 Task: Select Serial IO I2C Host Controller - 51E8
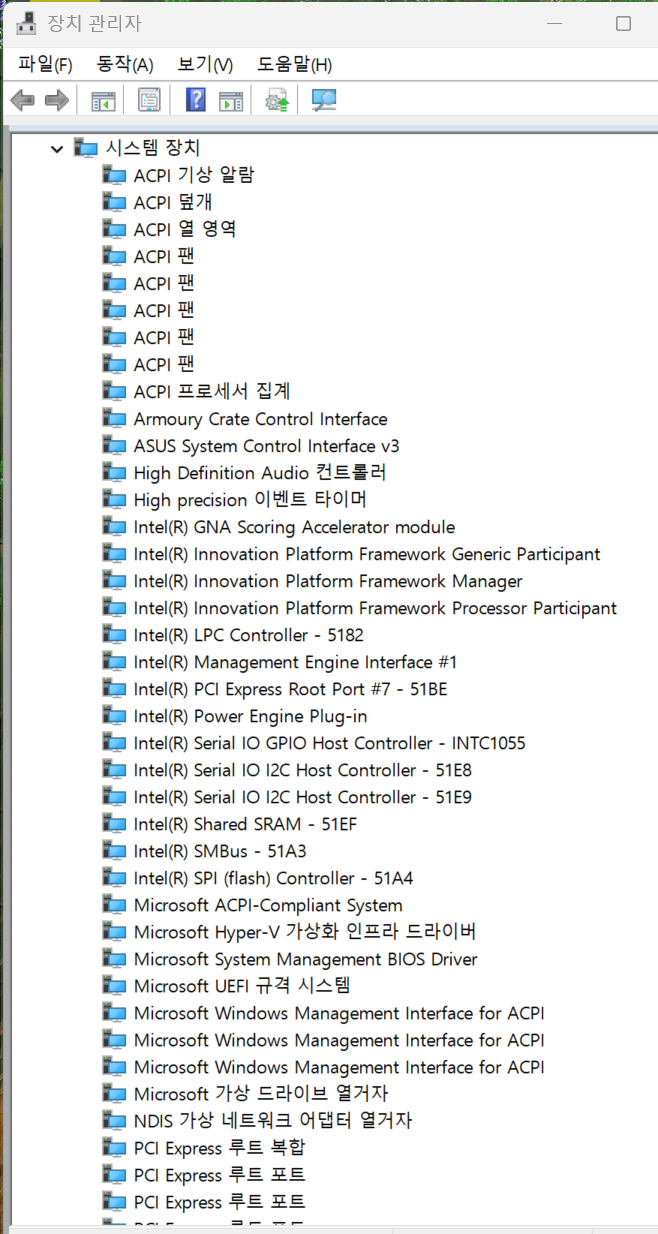[x=303, y=770]
